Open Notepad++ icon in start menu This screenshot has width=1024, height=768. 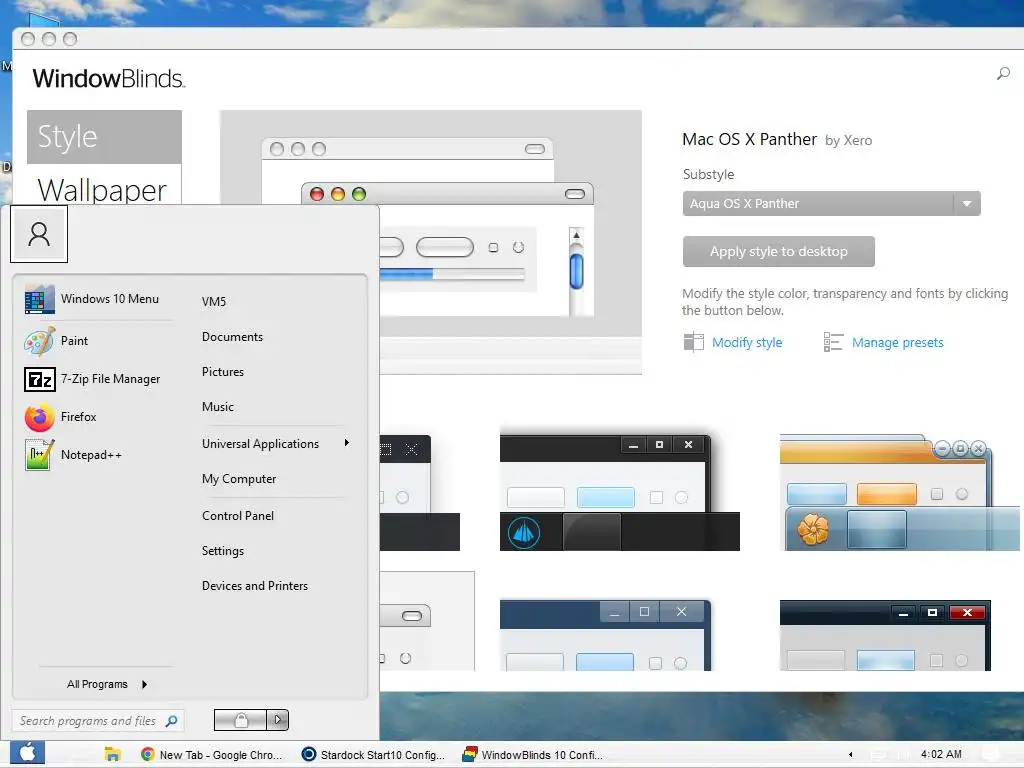[39, 455]
